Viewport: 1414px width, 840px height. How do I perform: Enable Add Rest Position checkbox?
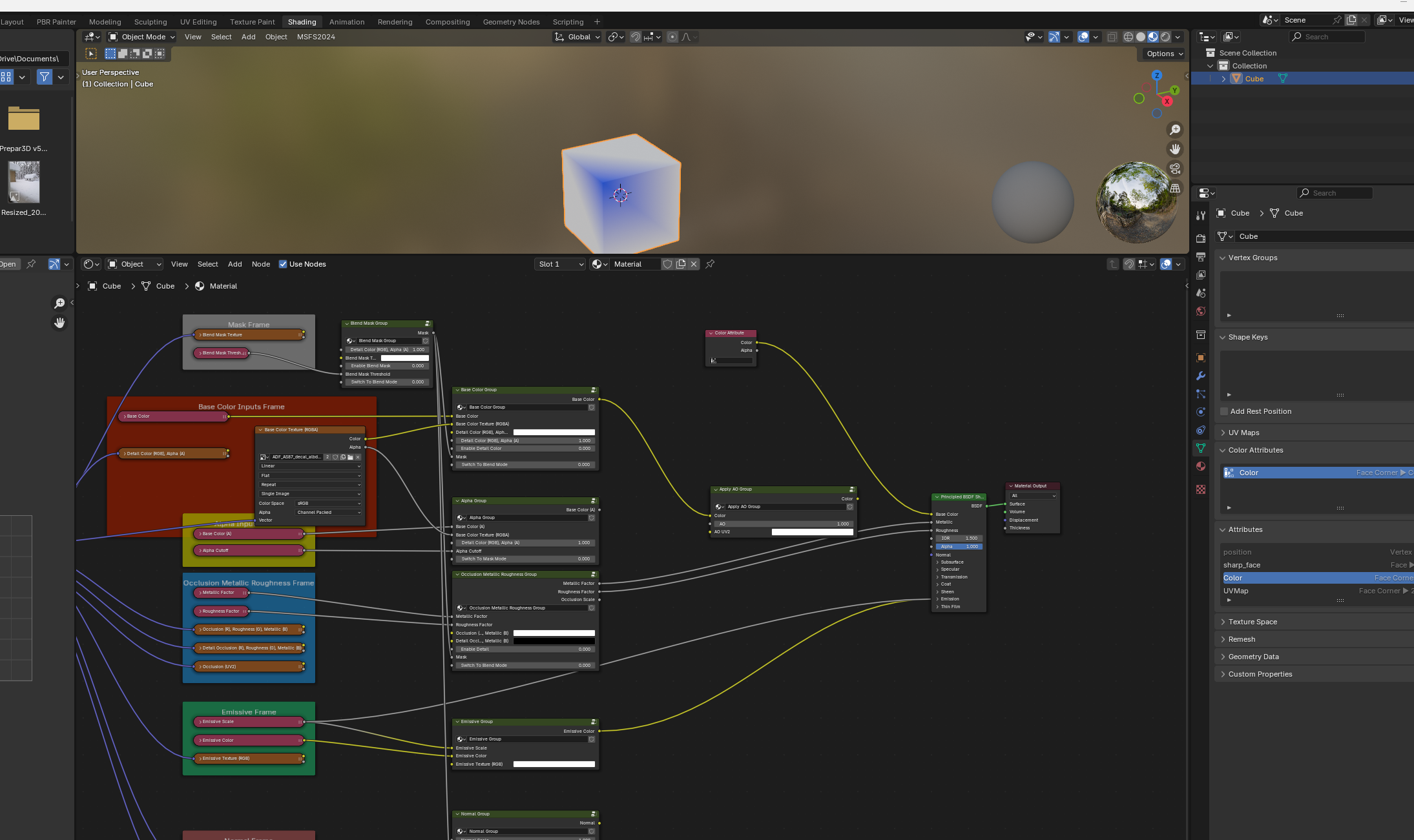[x=1224, y=411]
